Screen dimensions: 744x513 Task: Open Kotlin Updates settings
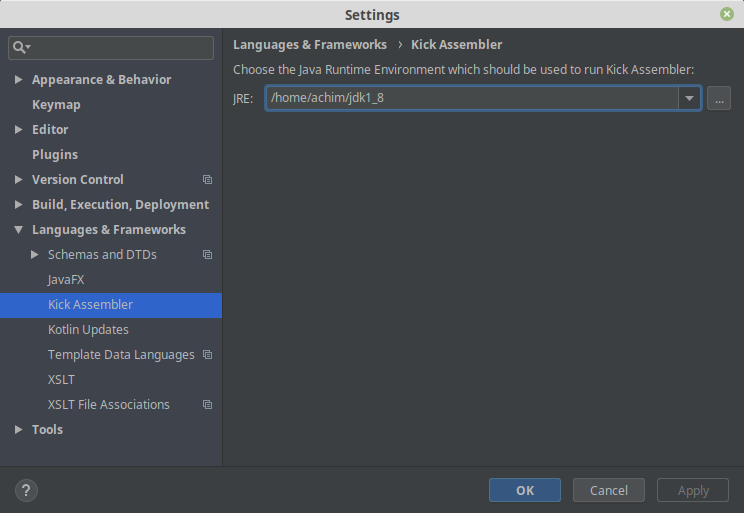(88, 330)
